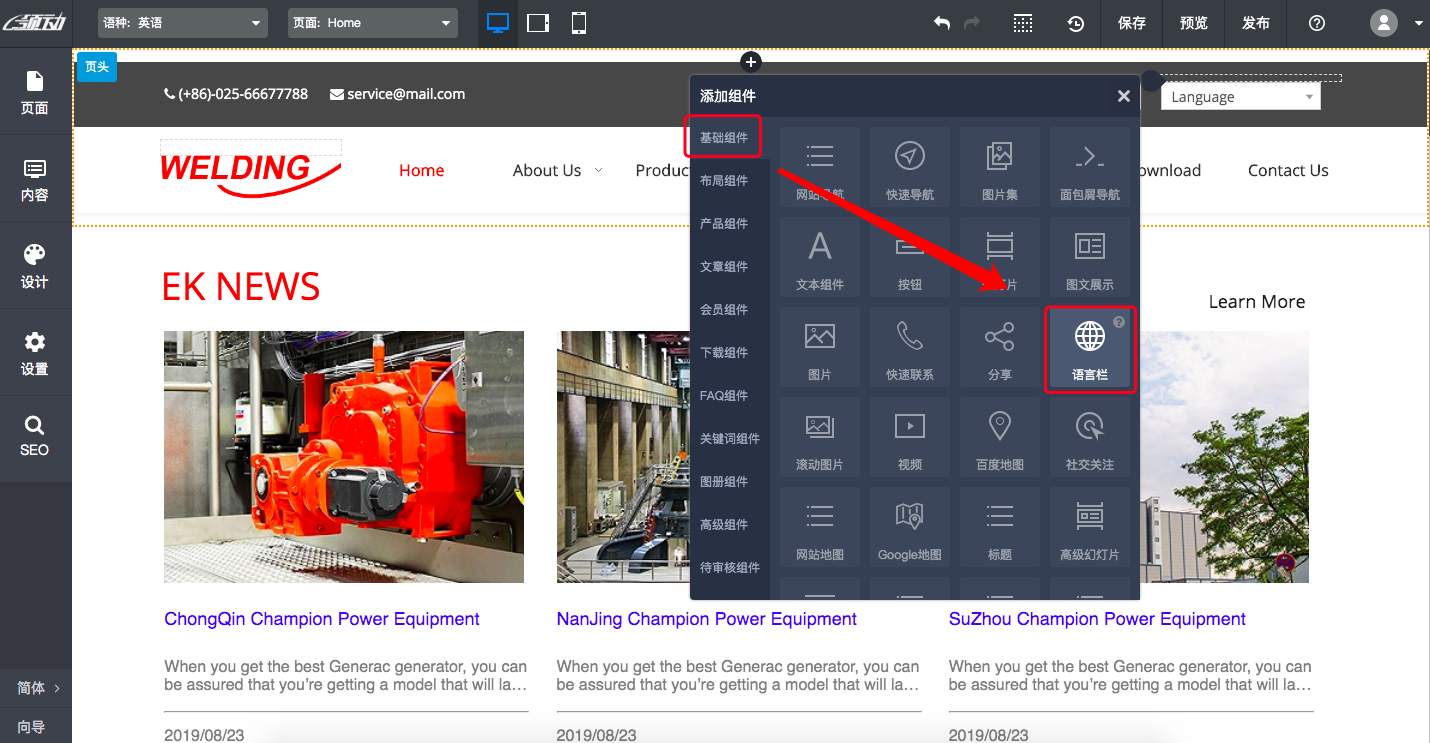The height and width of the screenshot is (743, 1430).
Task: Select the 快速联系 quick contact component
Action: pyautogui.click(x=909, y=348)
